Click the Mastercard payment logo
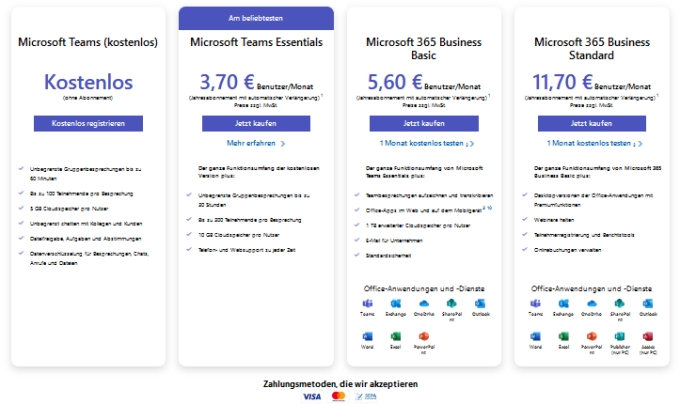Image resolution: width=680 pixels, height=404 pixels. [x=338, y=396]
